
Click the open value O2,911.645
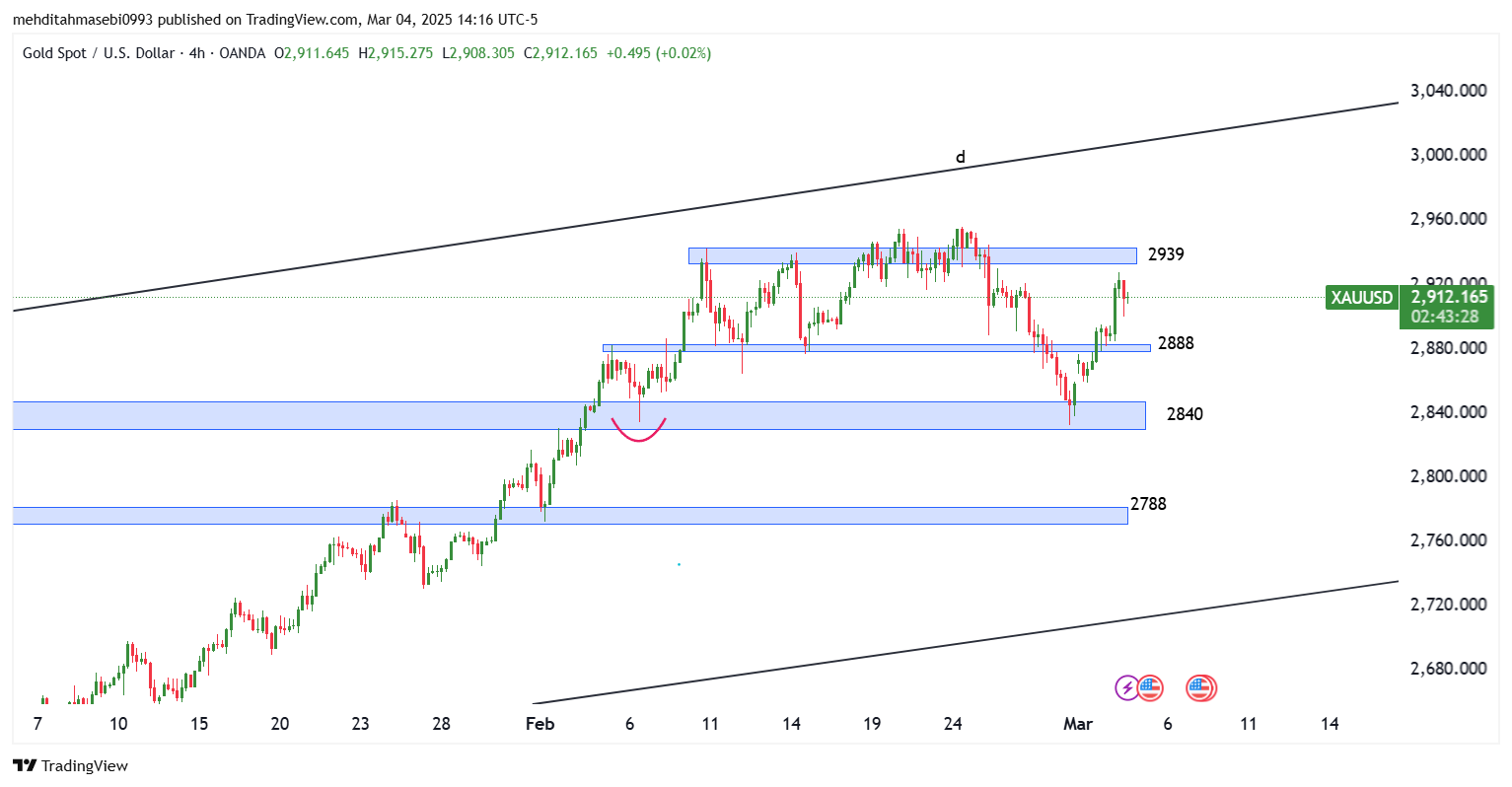coord(312,53)
